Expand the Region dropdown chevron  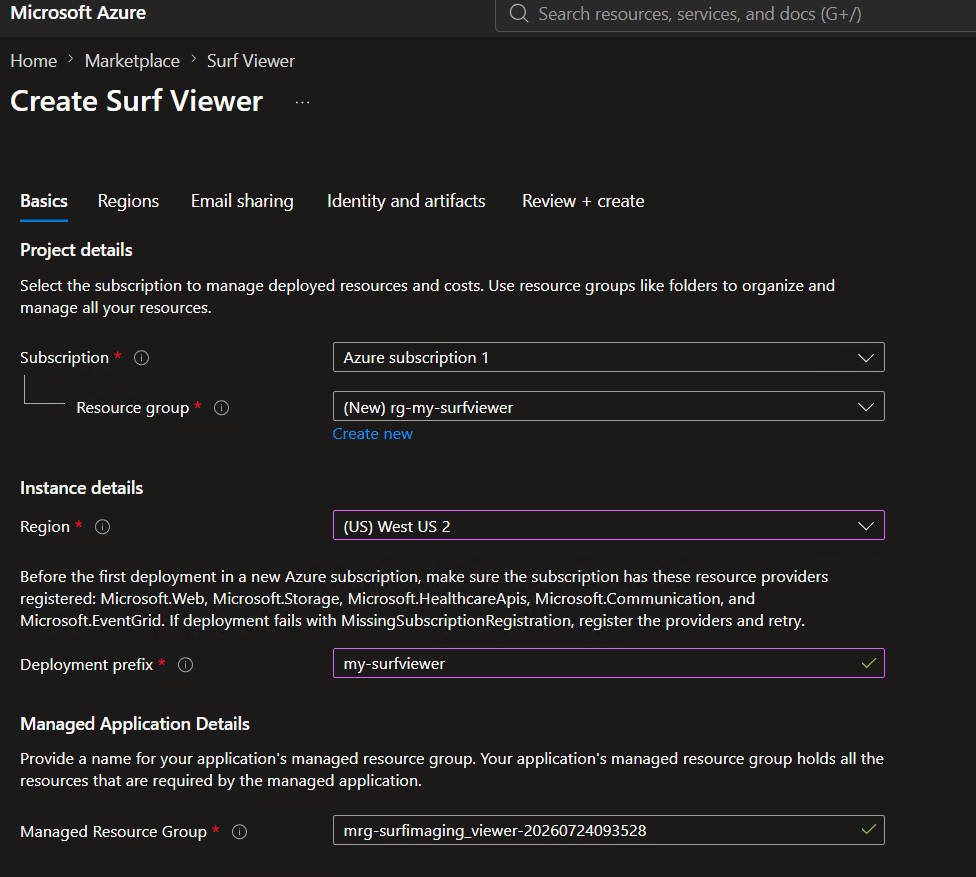pos(866,527)
